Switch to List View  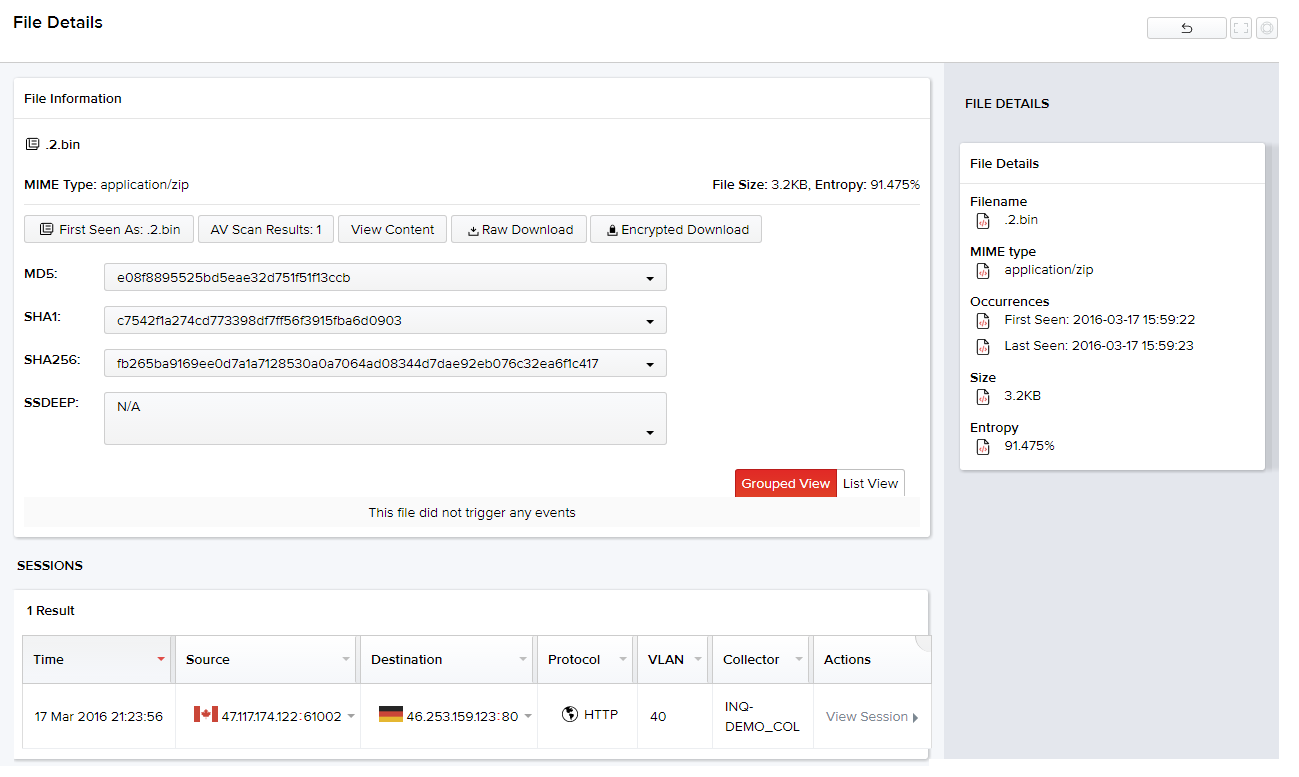point(870,483)
